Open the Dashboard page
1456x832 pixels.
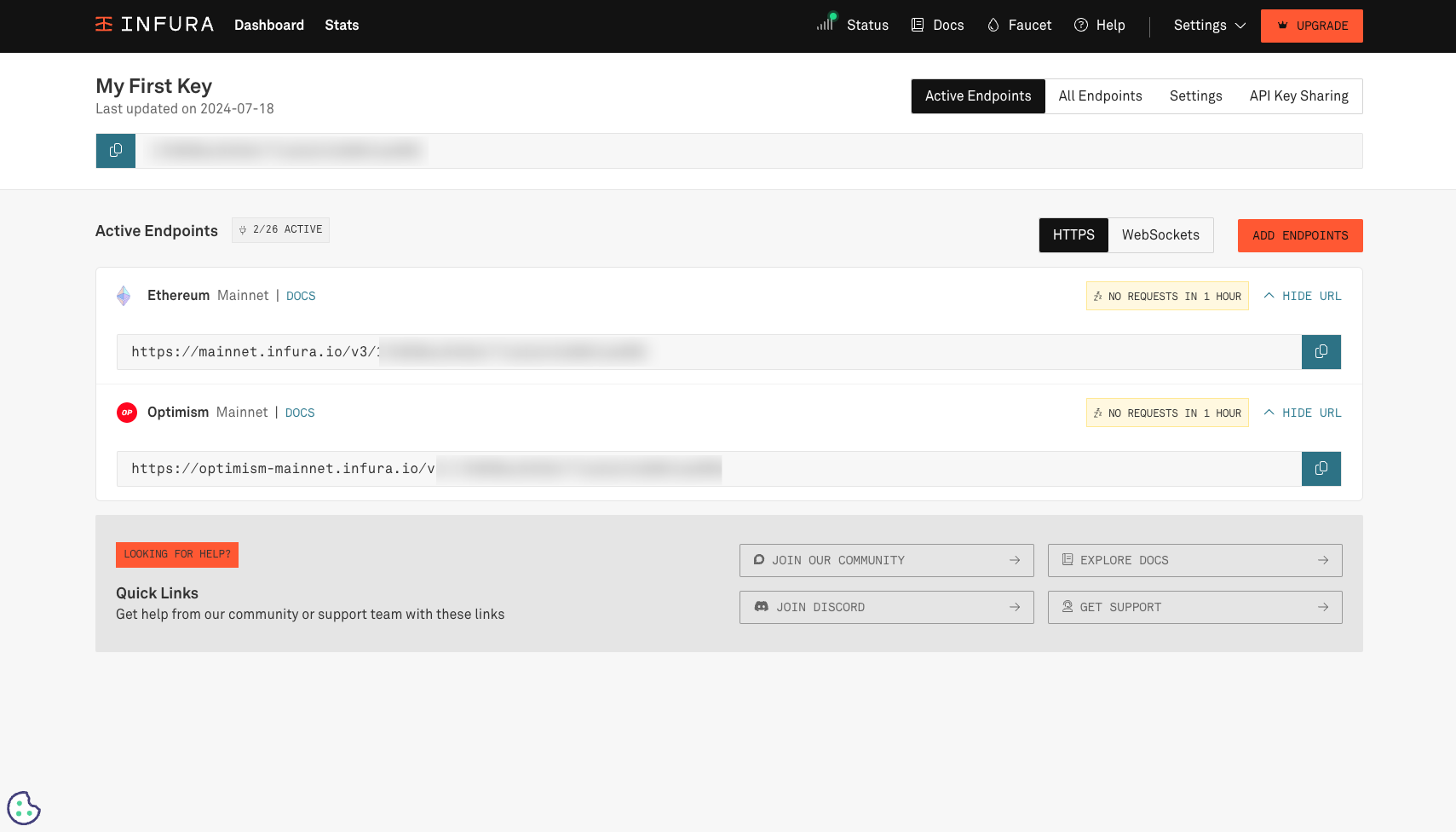coord(269,25)
